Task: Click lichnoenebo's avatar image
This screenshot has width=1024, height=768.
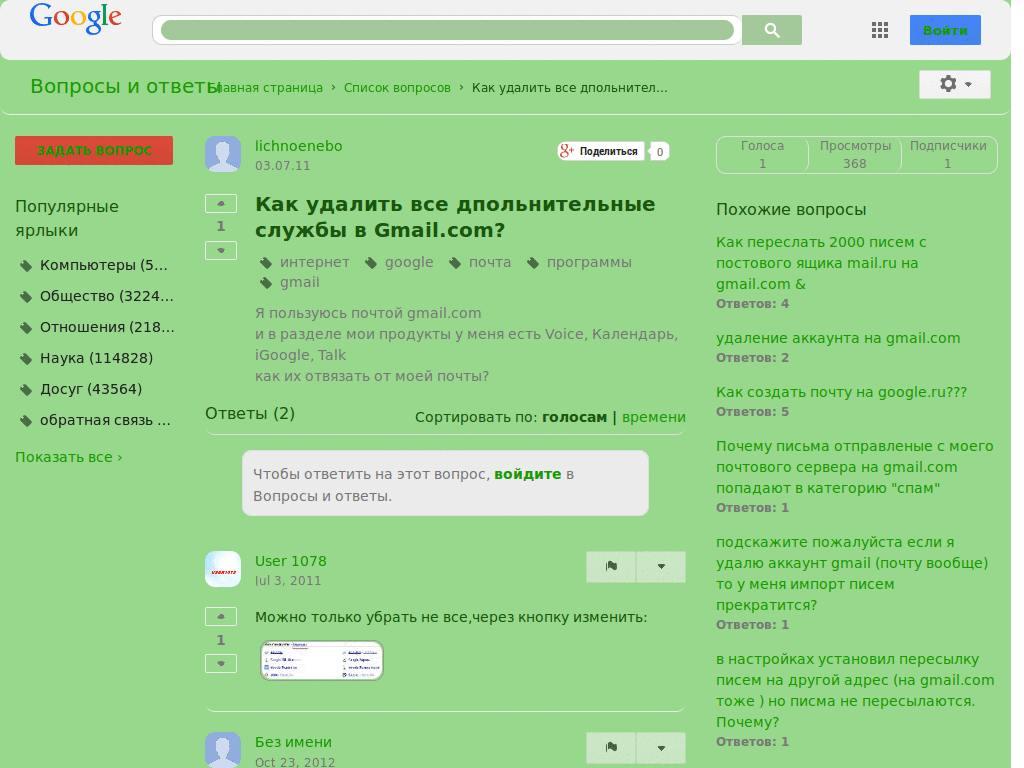Action: click(x=223, y=154)
